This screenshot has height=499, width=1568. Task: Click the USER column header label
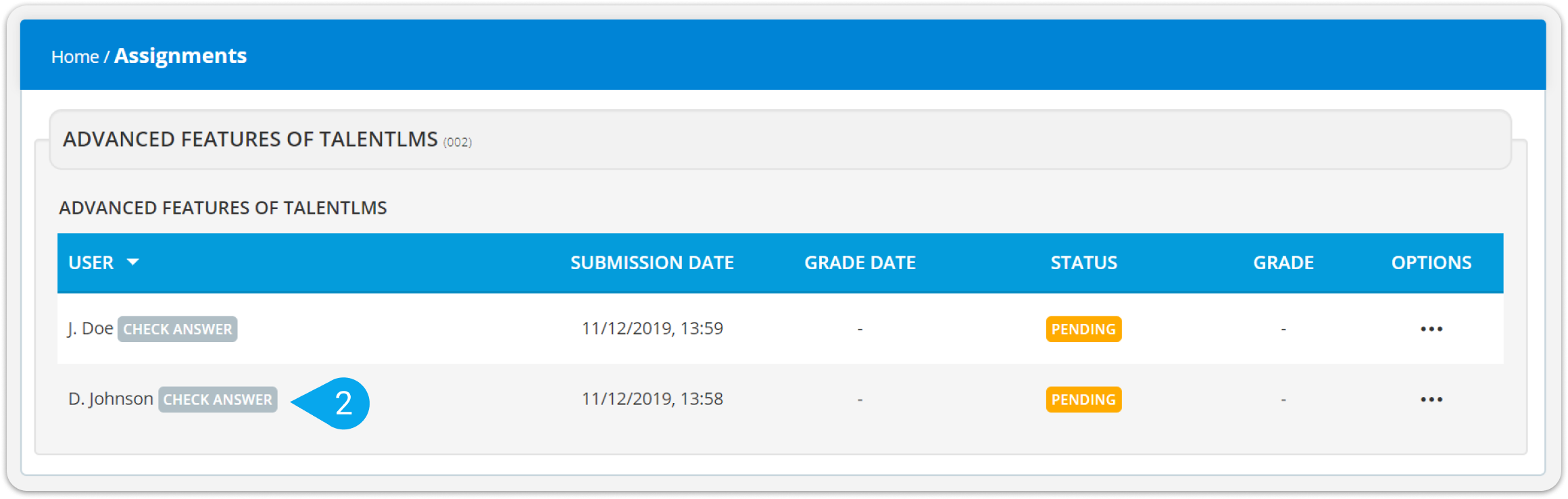point(91,262)
